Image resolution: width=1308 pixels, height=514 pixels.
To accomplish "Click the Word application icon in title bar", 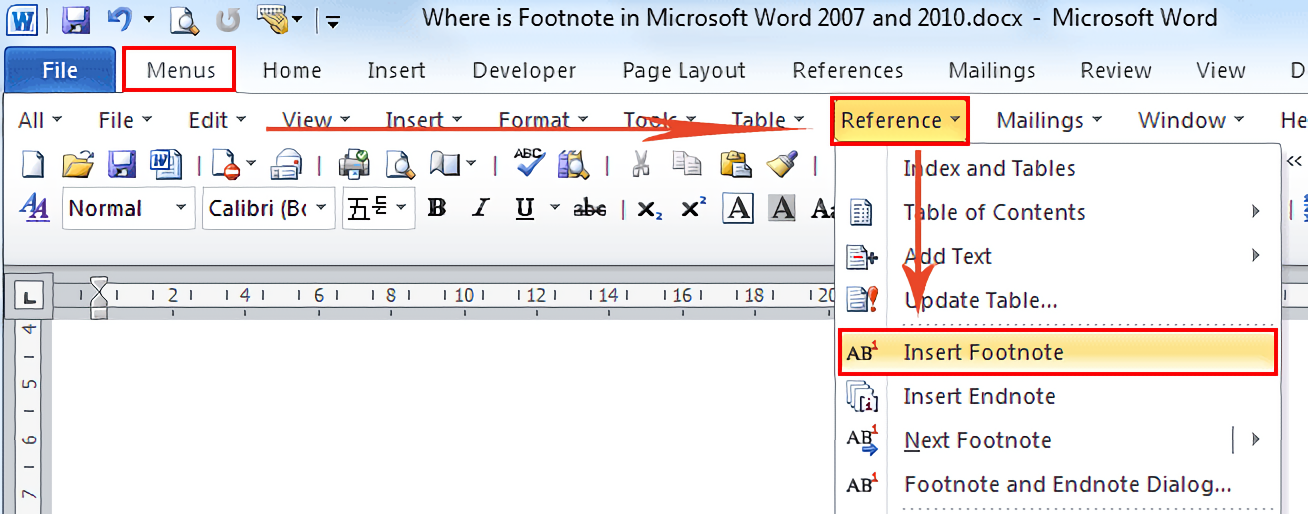I will pyautogui.click(x=22, y=18).
